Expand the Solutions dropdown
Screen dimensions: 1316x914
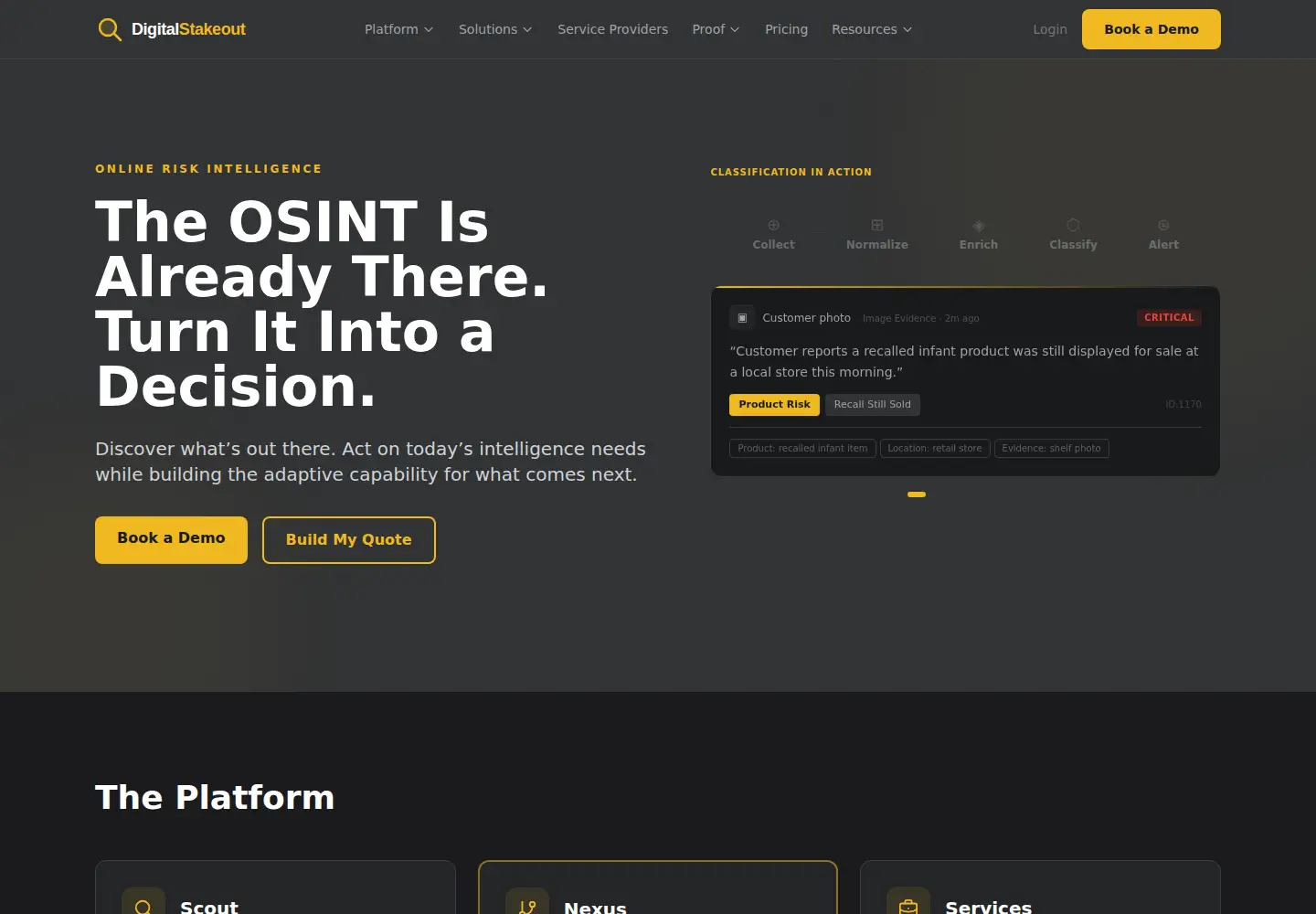pos(495,29)
